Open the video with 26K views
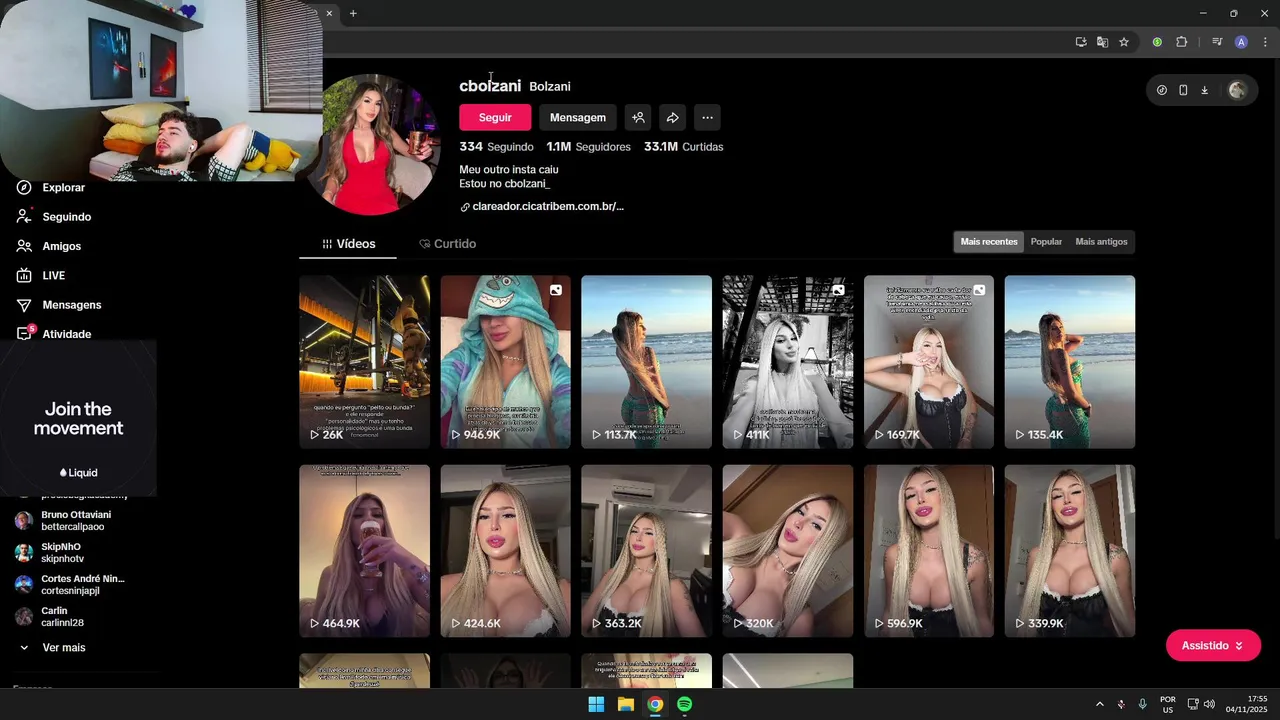 coord(364,362)
